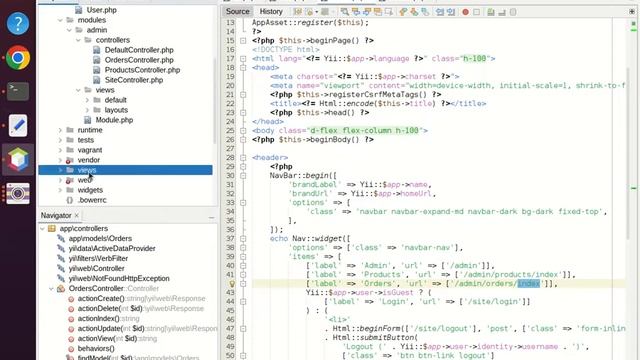Image resolution: width=640 pixels, height=360 pixels.
Task: Open Terminal from the dock
Action: [x=18, y=91]
